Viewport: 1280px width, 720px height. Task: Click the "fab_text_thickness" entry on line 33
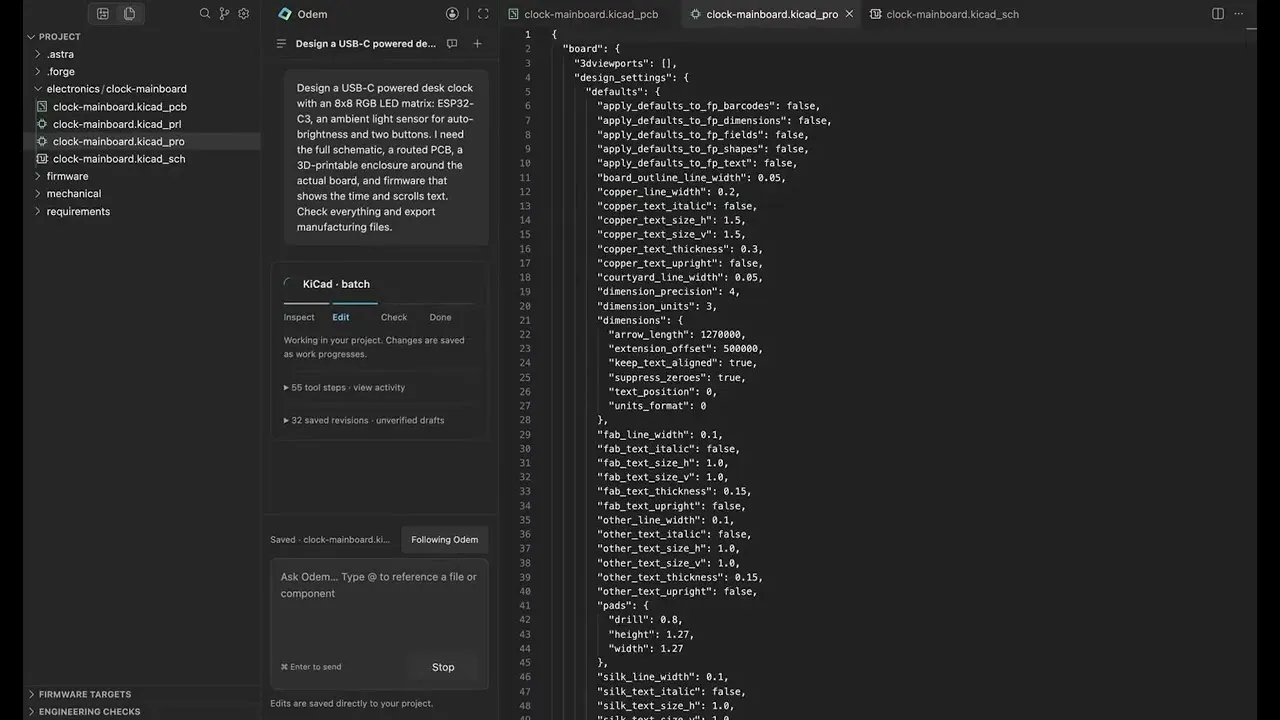click(x=674, y=491)
